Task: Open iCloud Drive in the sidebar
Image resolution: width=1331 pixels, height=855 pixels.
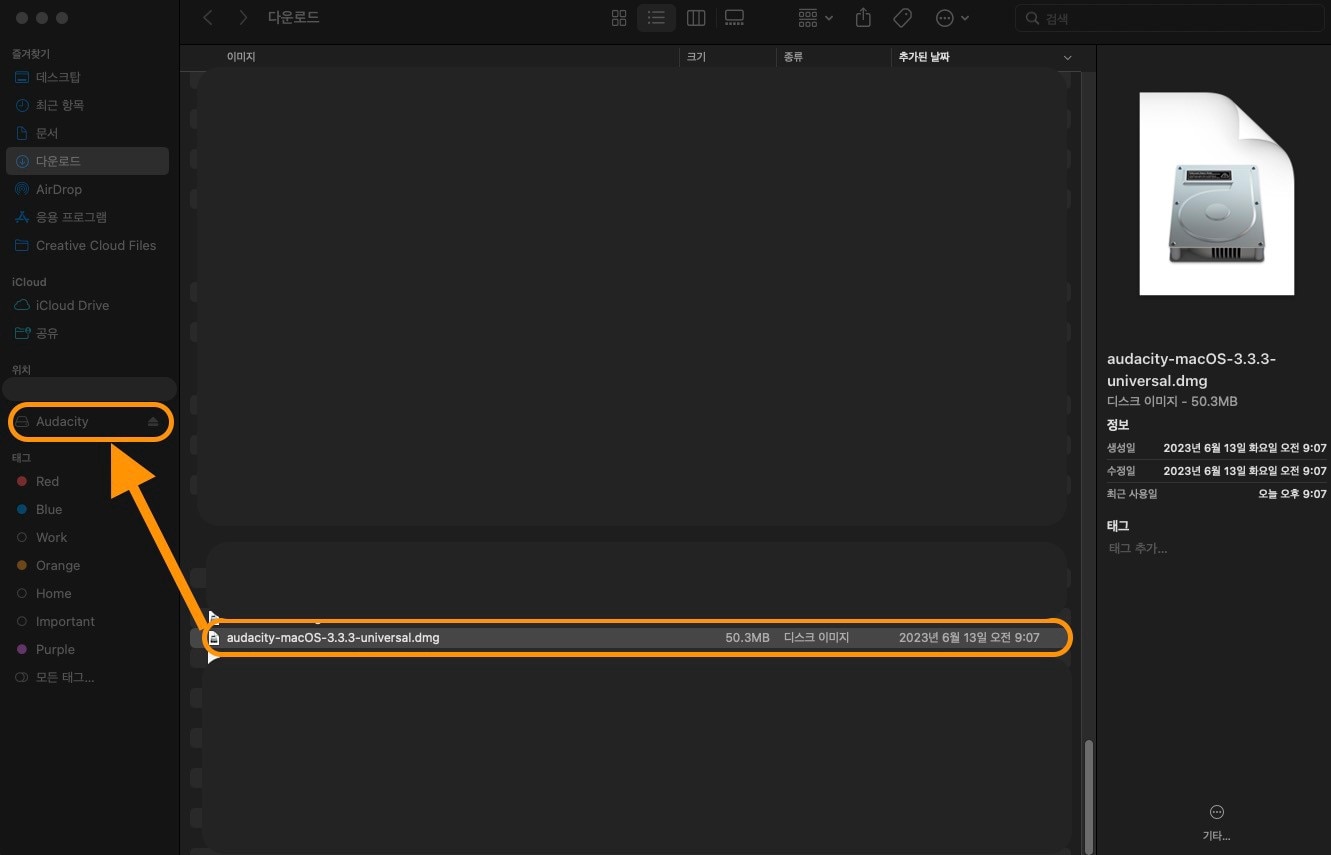Action: click(x=87, y=305)
